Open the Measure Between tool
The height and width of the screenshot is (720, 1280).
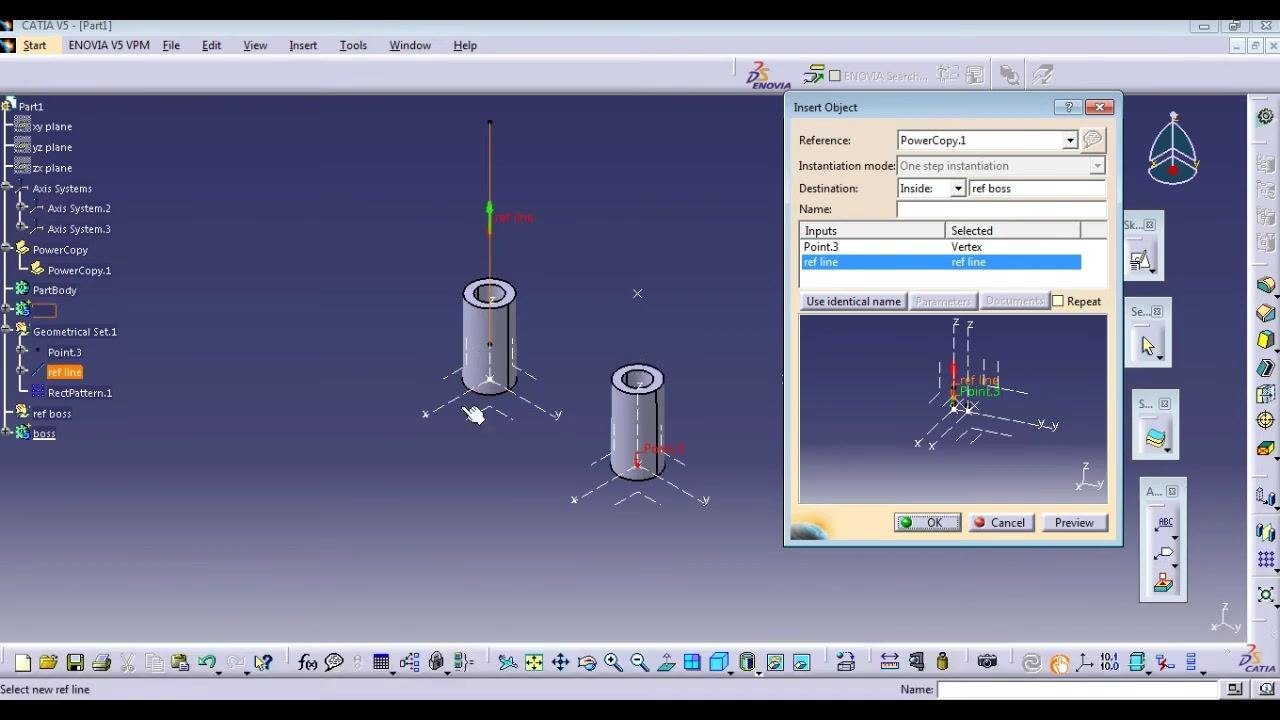(890, 662)
